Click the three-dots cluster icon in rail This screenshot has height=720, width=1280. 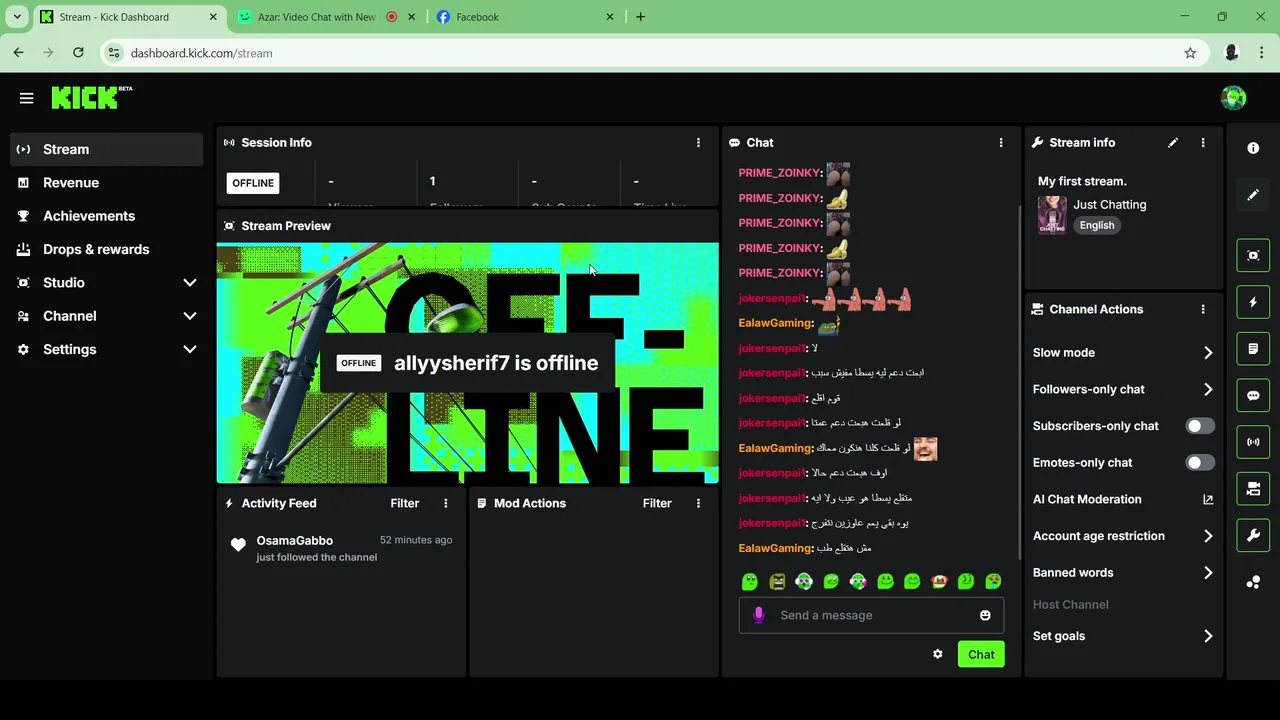1253,582
